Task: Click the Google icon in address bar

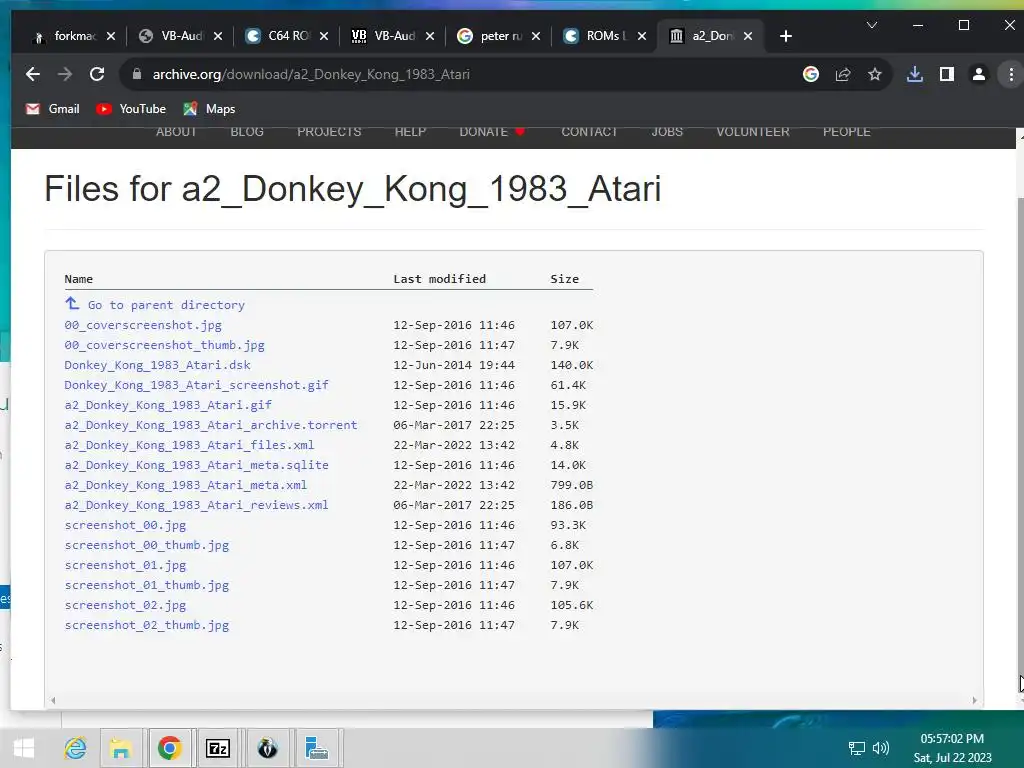Action: (810, 74)
